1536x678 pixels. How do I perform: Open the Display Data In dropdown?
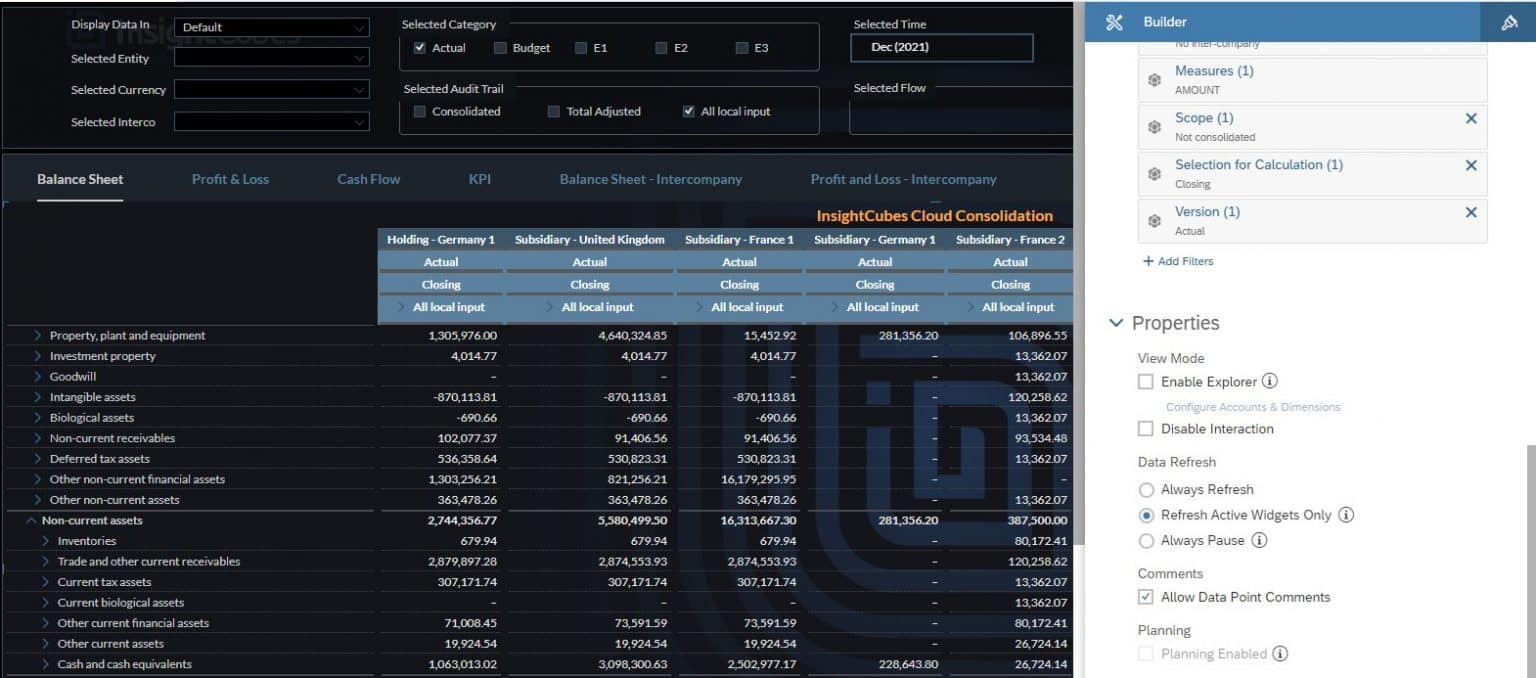268,26
